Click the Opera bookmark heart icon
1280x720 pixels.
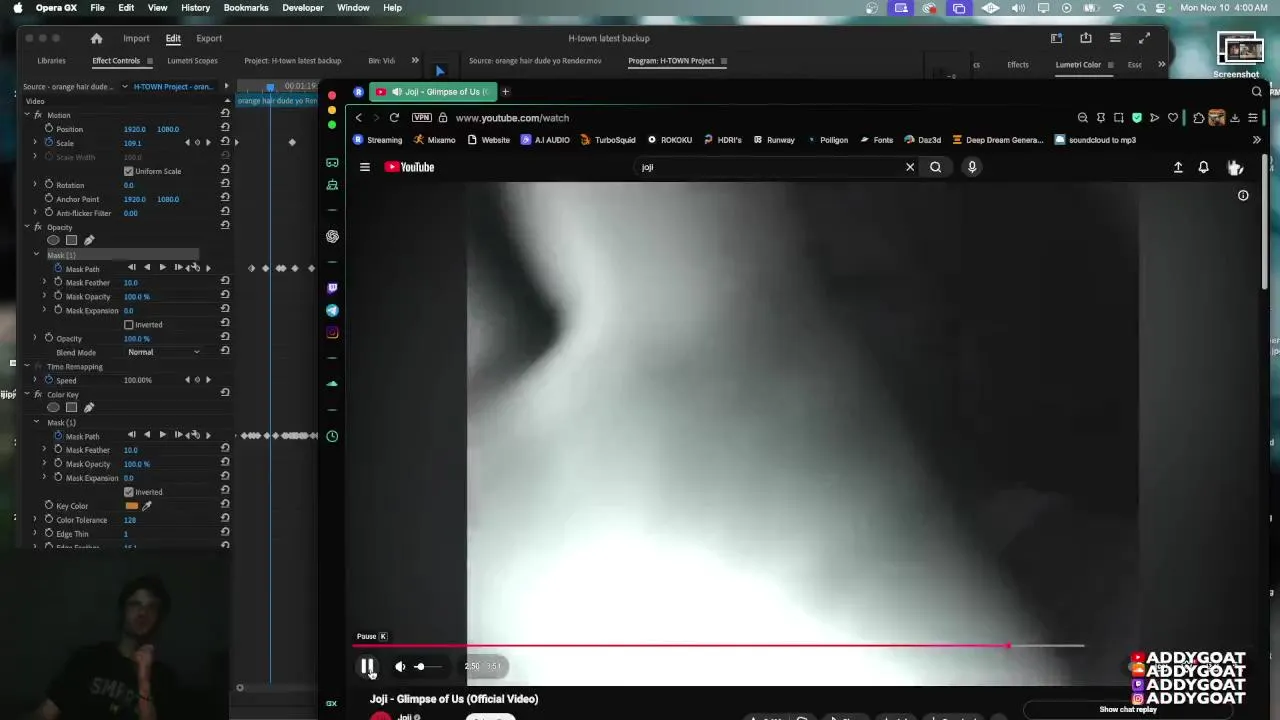(1173, 118)
